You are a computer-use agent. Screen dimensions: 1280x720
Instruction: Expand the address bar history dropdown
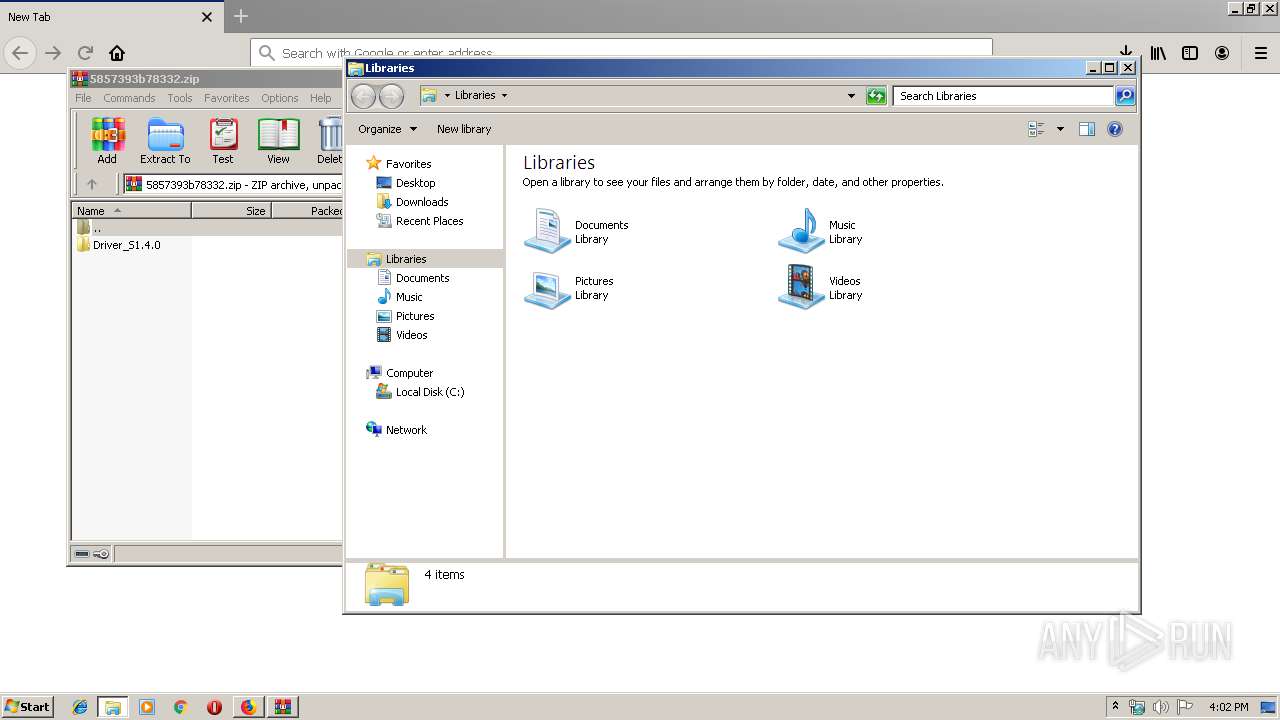click(851, 96)
